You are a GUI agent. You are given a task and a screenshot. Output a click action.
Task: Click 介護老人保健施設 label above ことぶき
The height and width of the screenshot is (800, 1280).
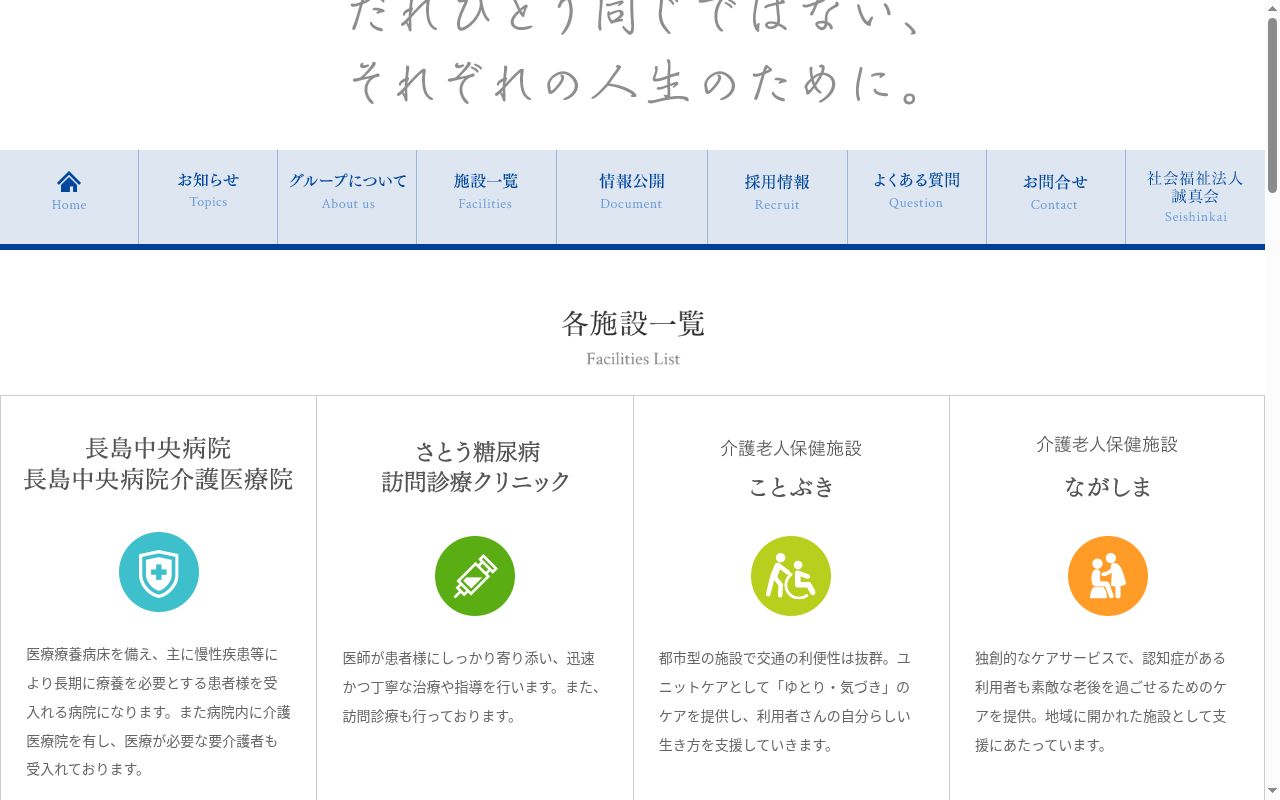pyautogui.click(x=791, y=448)
